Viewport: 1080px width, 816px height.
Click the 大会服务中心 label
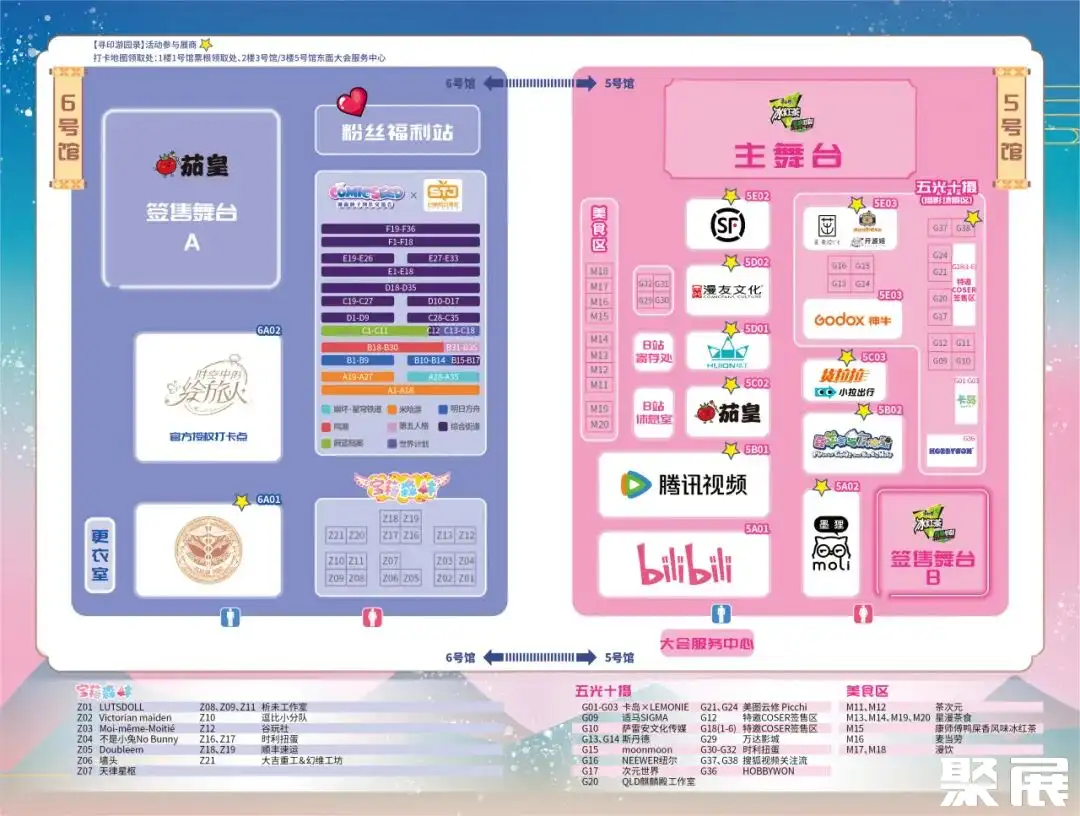[707, 643]
